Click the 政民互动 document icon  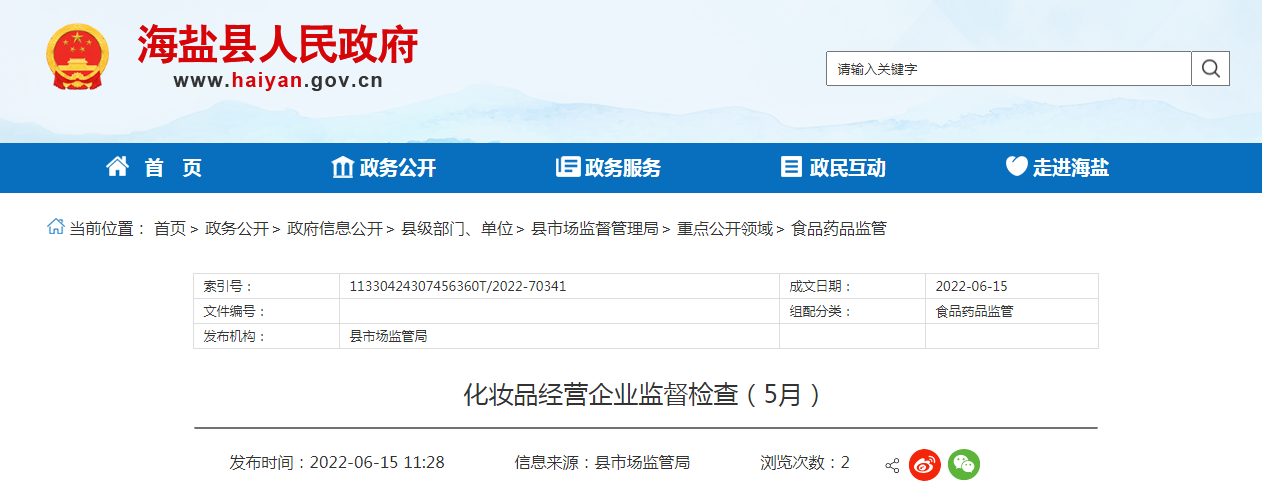(x=791, y=167)
